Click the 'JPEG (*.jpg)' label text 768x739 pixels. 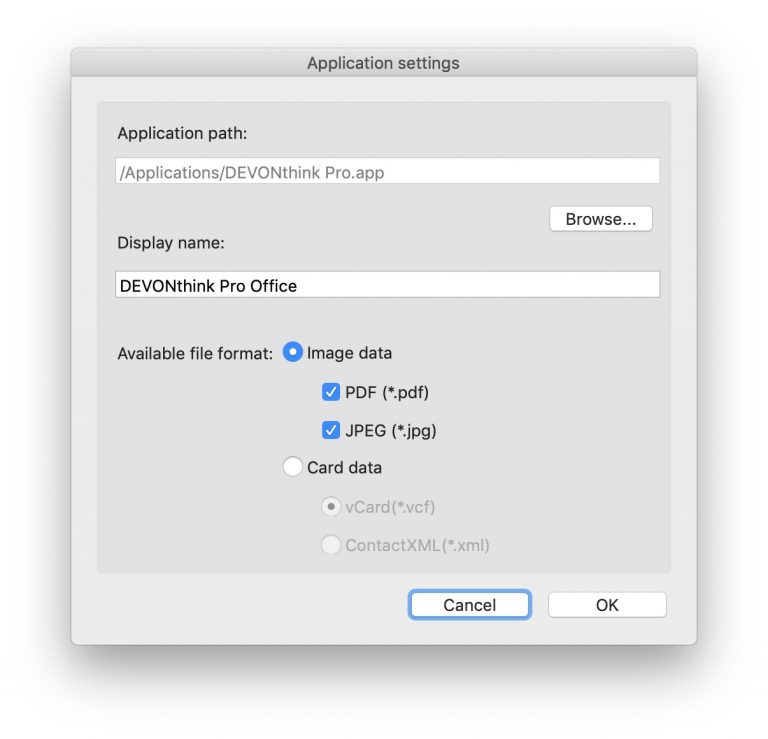coord(390,430)
